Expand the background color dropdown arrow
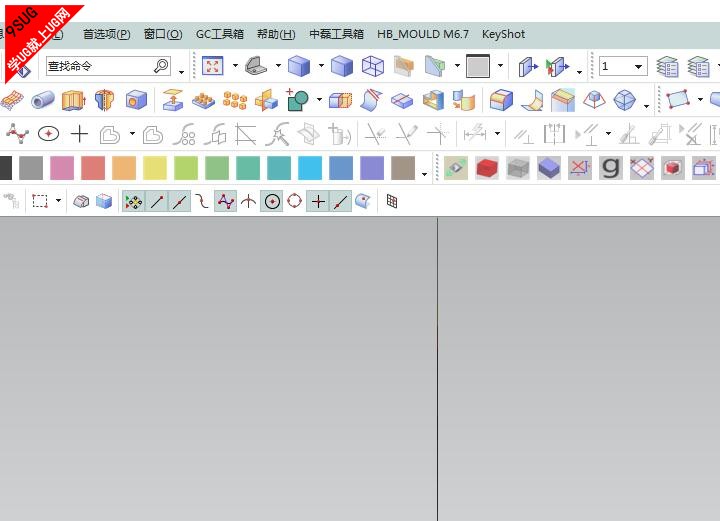Viewport: 720px width, 521px height. click(500, 66)
